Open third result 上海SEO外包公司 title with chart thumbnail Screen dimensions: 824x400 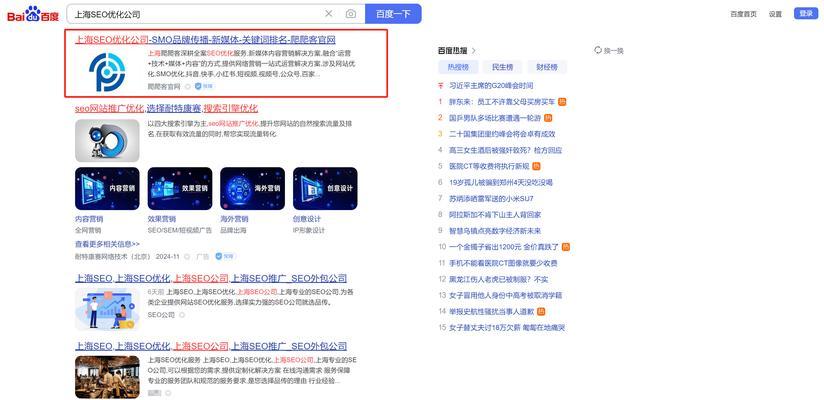[211, 278]
